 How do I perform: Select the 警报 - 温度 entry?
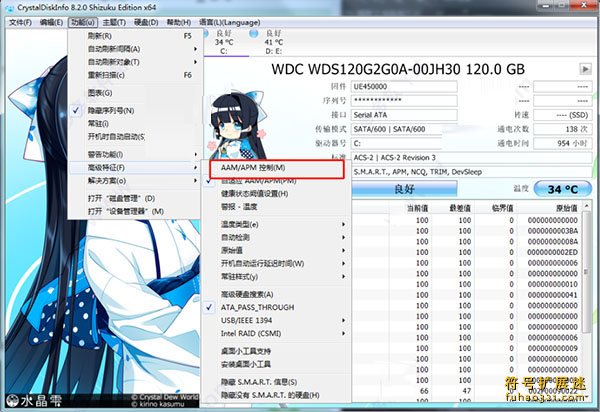pos(276,207)
